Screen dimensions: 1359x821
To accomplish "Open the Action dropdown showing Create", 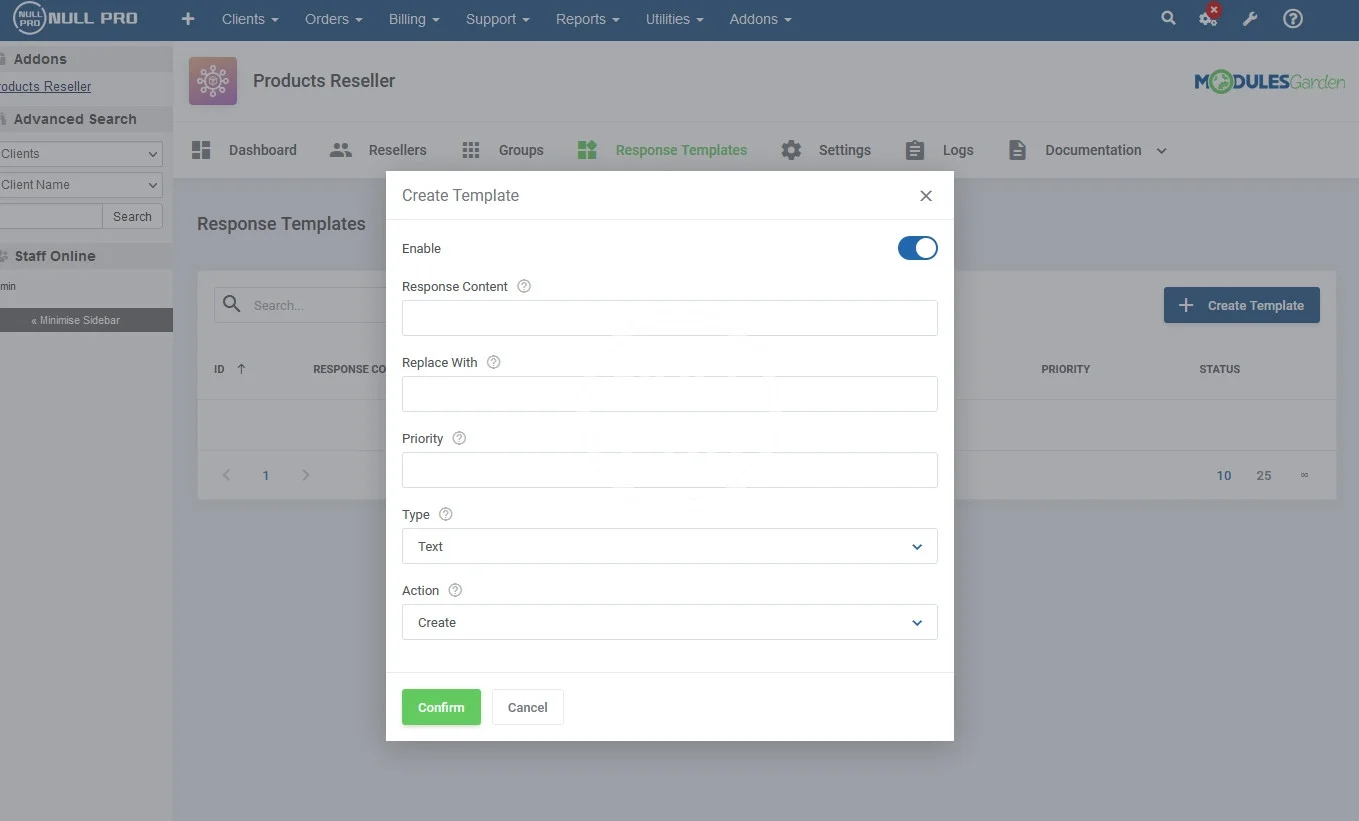I will point(669,622).
